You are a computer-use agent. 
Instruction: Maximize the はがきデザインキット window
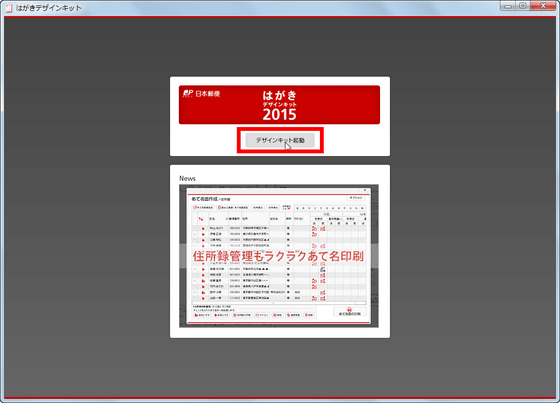pos(523,6)
